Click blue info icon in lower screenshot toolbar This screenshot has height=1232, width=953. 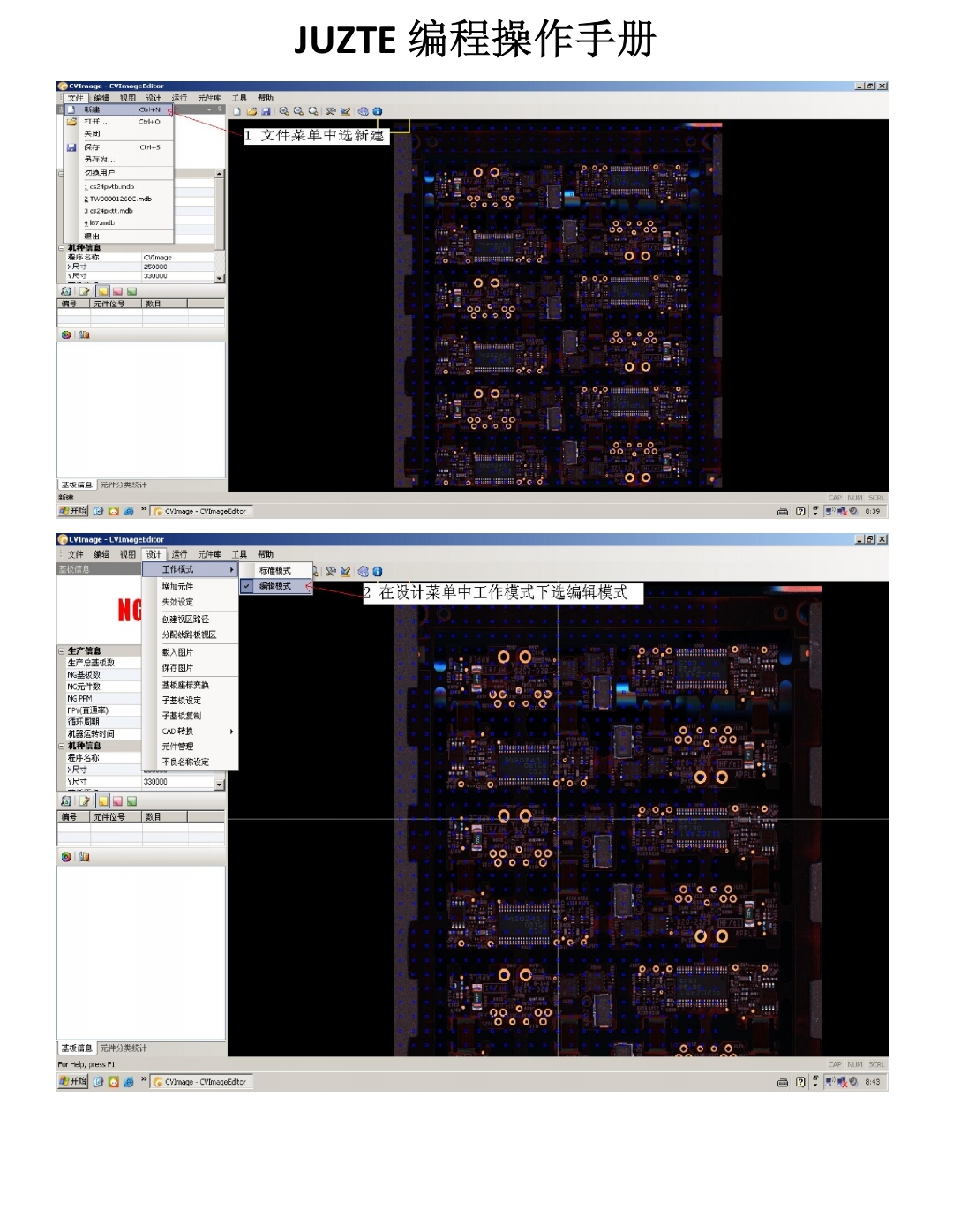pos(377,572)
